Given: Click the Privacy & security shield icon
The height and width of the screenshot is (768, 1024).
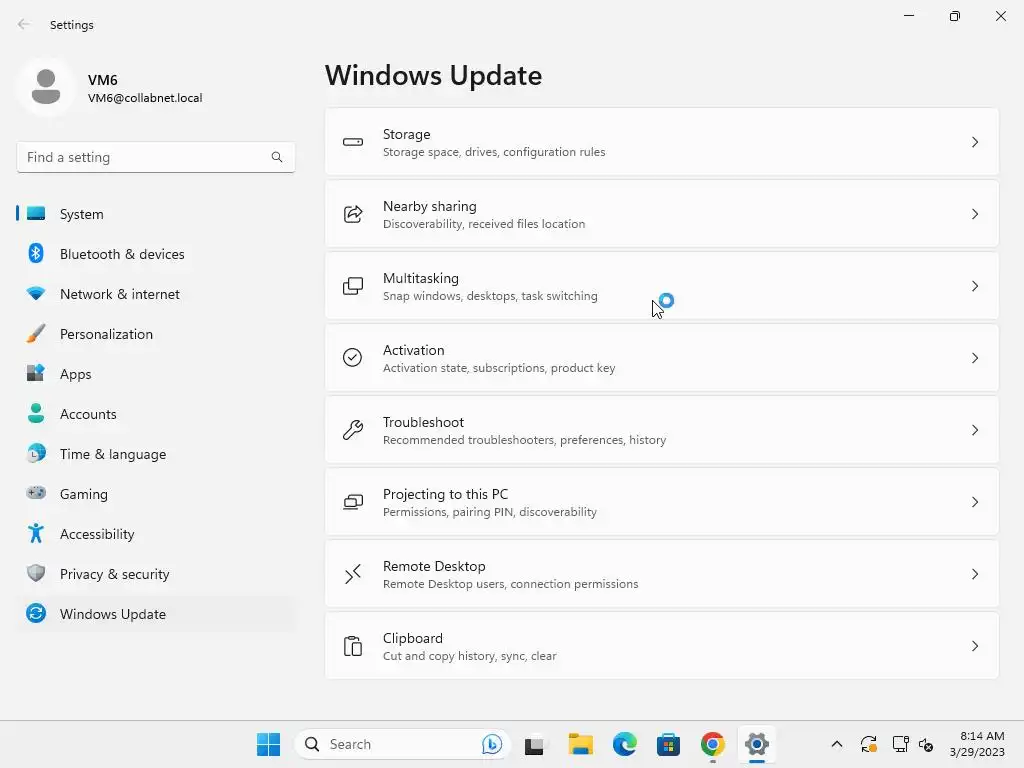Looking at the screenshot, I should coord(36,573).
